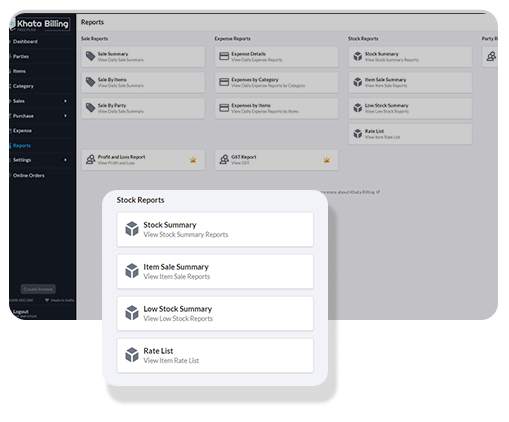Screen dimensions: 509x422
Task: Click the Khata Billing logo
Action: pos(40,24)
